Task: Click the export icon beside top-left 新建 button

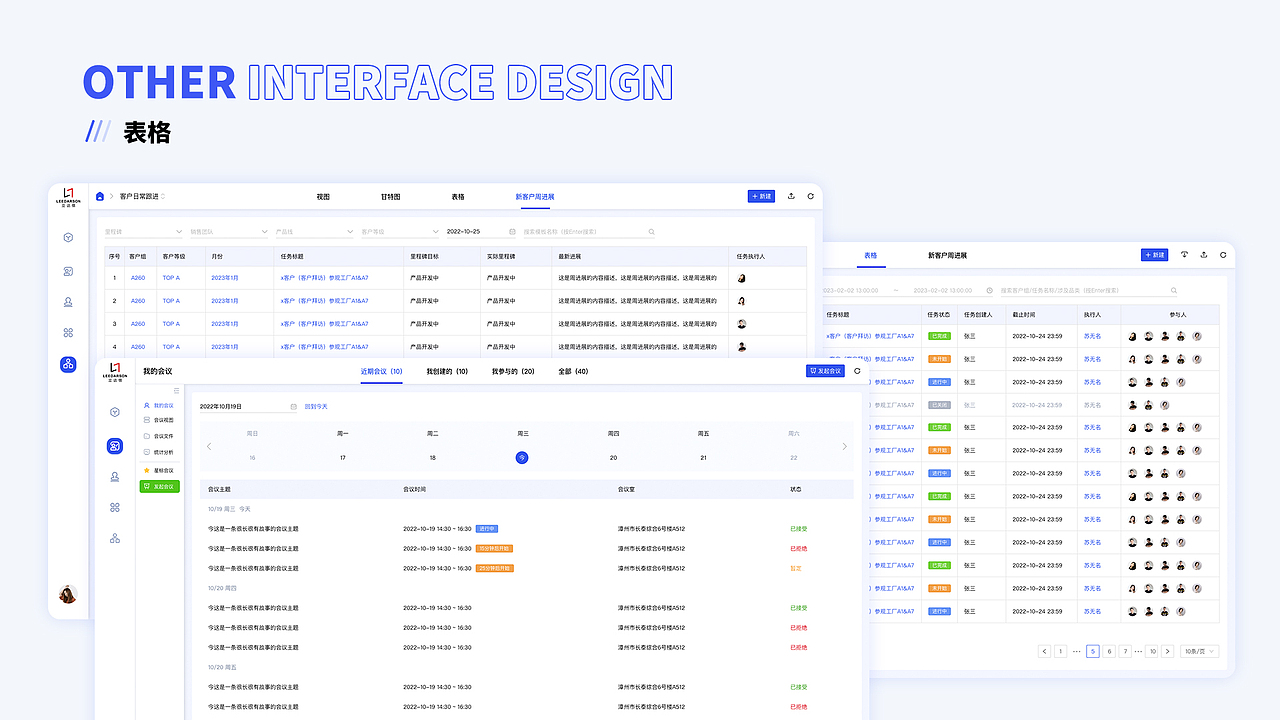Action: pos(792,197)
